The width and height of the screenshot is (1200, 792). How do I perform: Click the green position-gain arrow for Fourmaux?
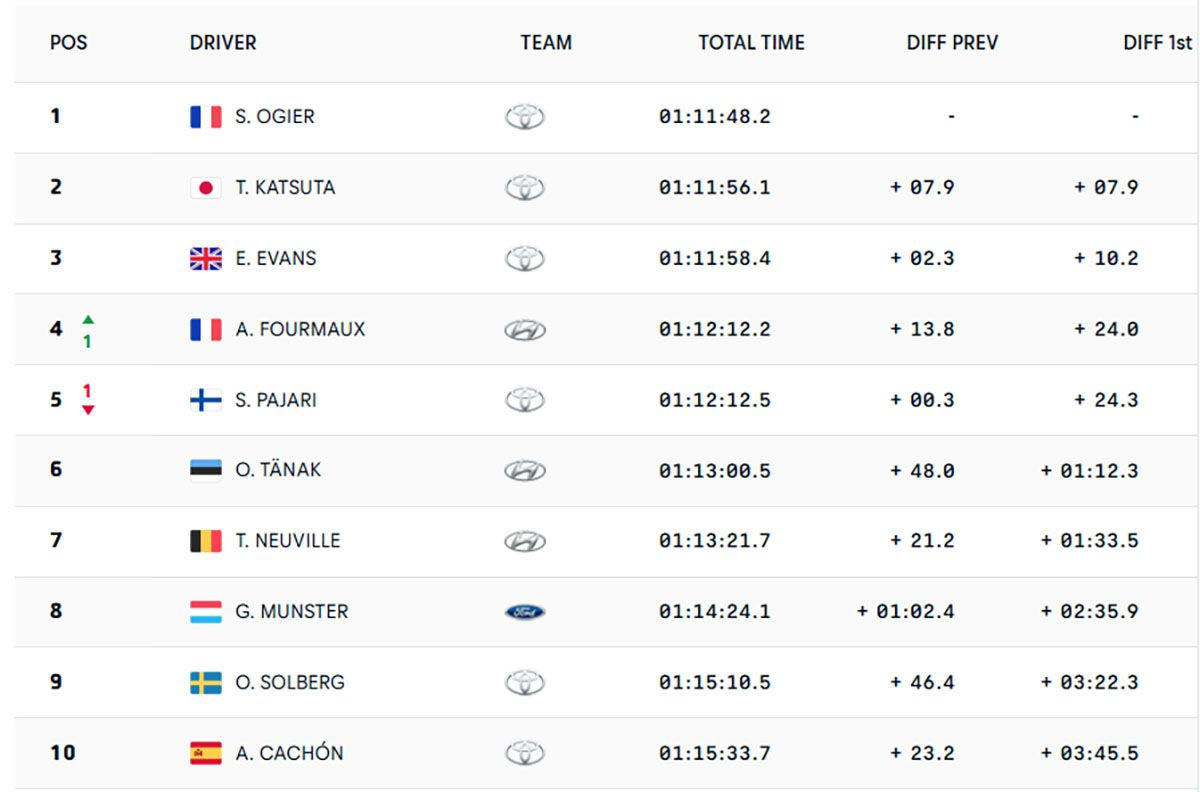(x=88, y=320)
